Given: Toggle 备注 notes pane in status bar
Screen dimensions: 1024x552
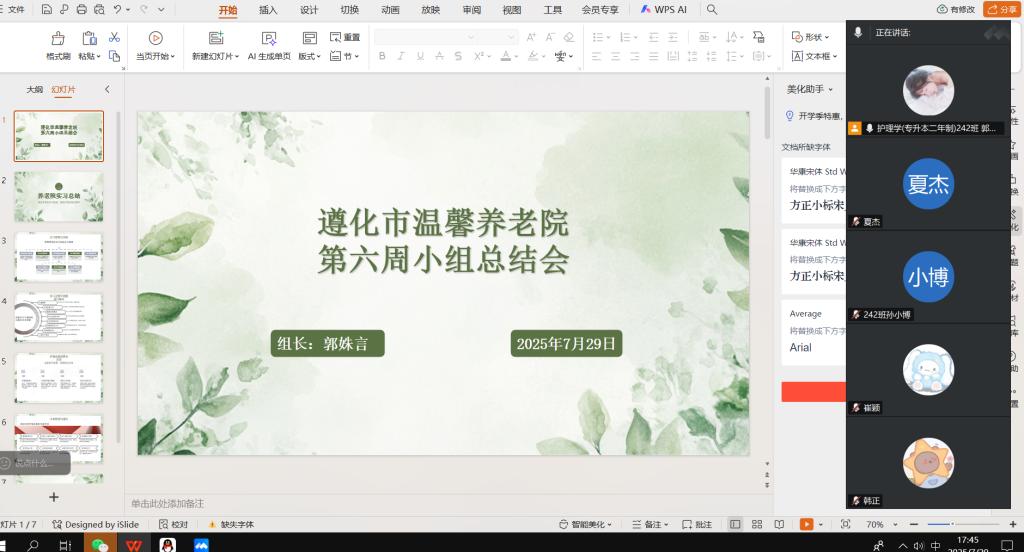Looking at the screenshot, I should [x=650, y=524].
